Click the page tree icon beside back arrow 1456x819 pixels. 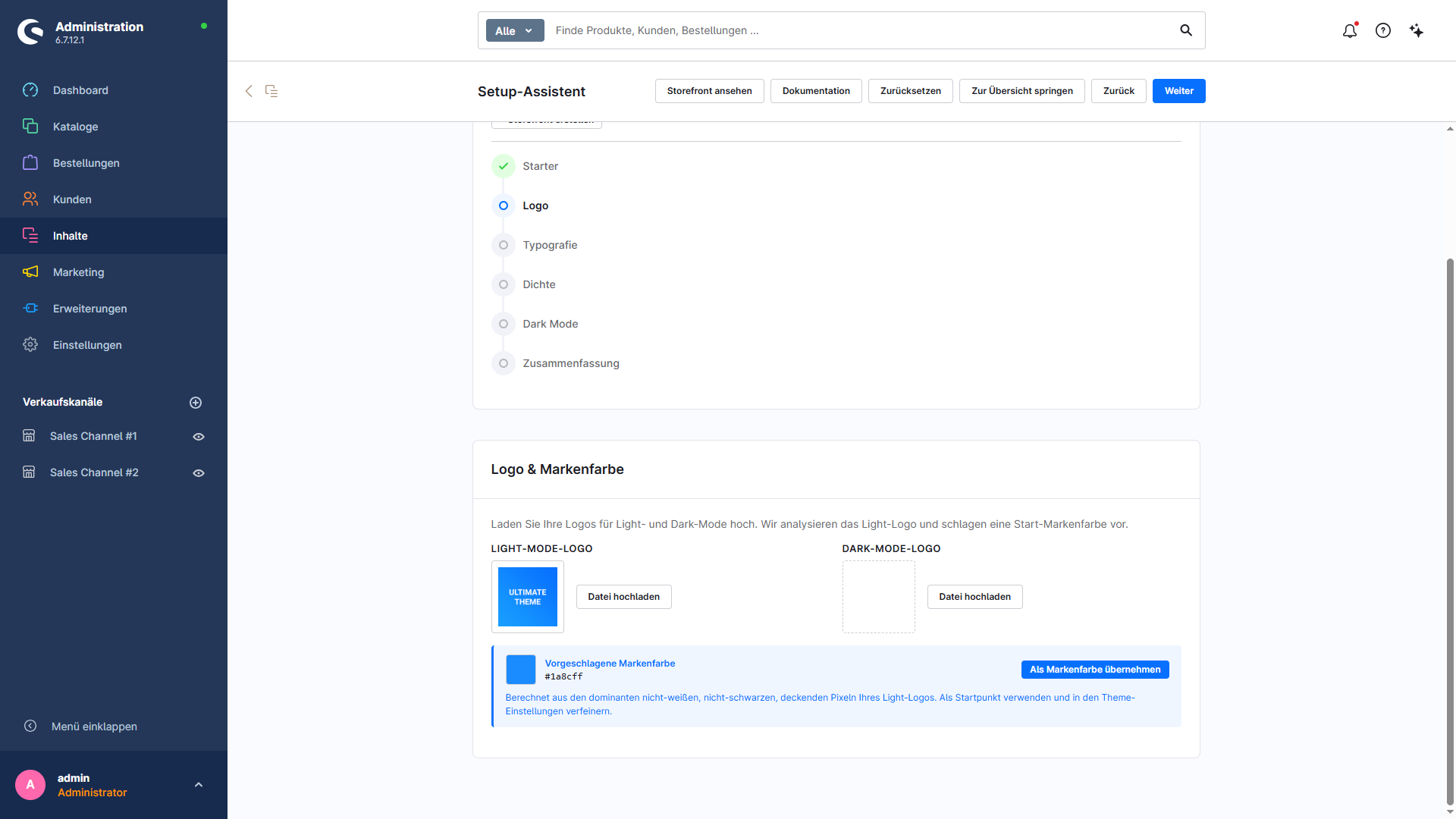(271, 91)
